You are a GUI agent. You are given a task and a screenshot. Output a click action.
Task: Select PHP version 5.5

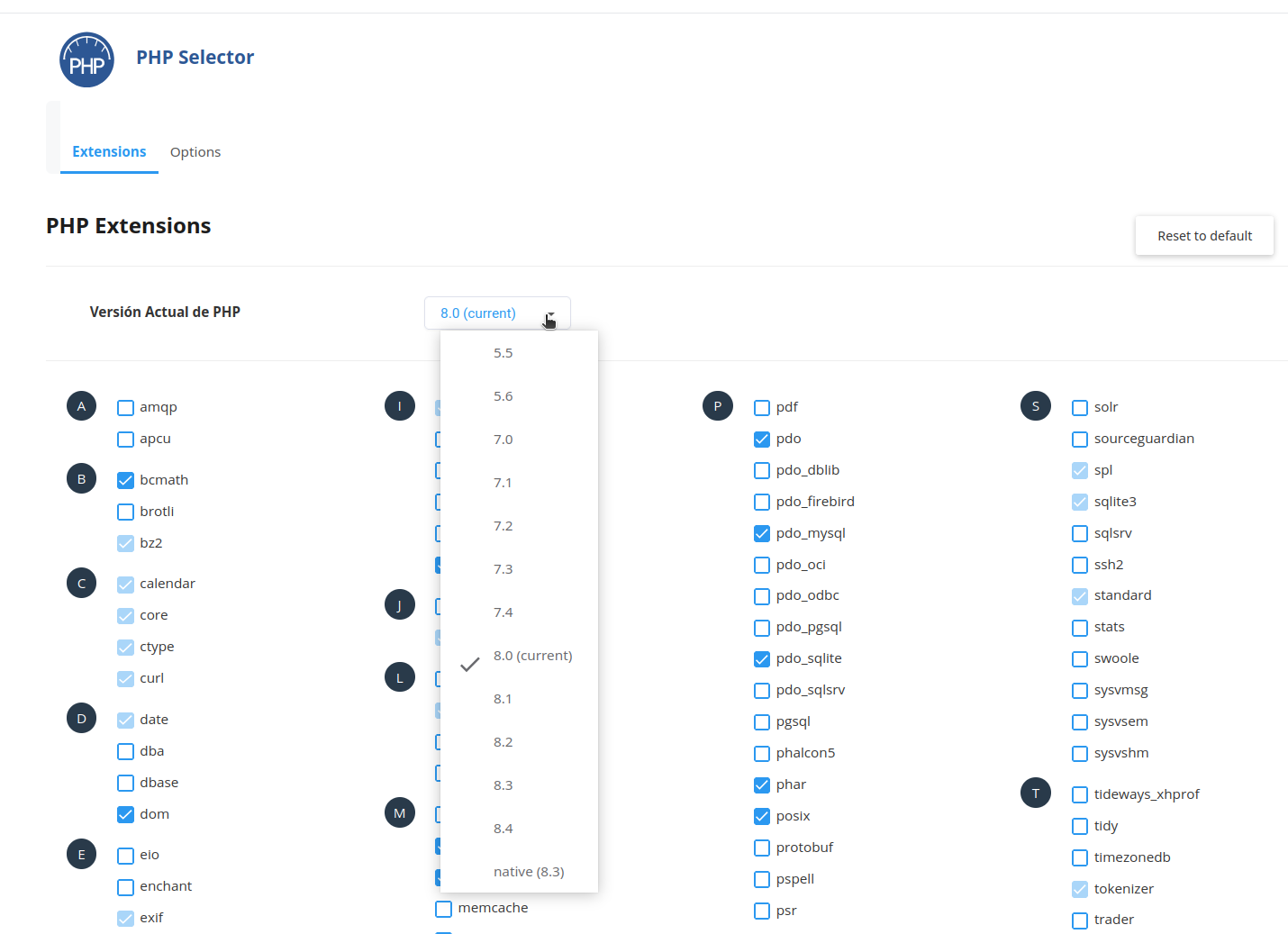(x=519, y=353)
